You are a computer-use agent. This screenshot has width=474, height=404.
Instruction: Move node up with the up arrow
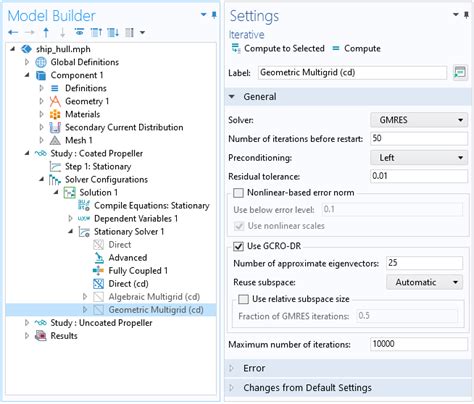46,32
